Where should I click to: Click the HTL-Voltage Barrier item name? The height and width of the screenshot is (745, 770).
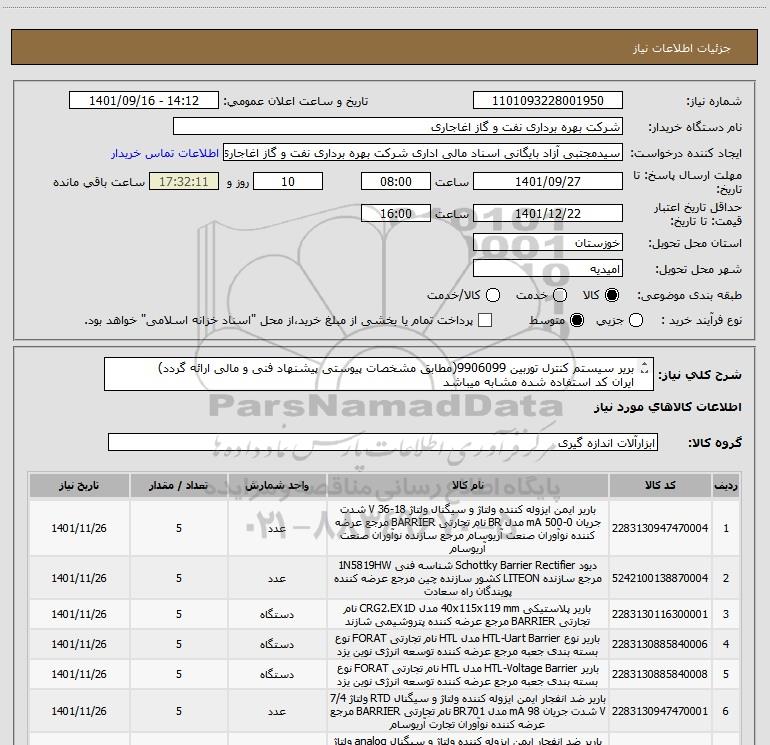tap(468, 675)
